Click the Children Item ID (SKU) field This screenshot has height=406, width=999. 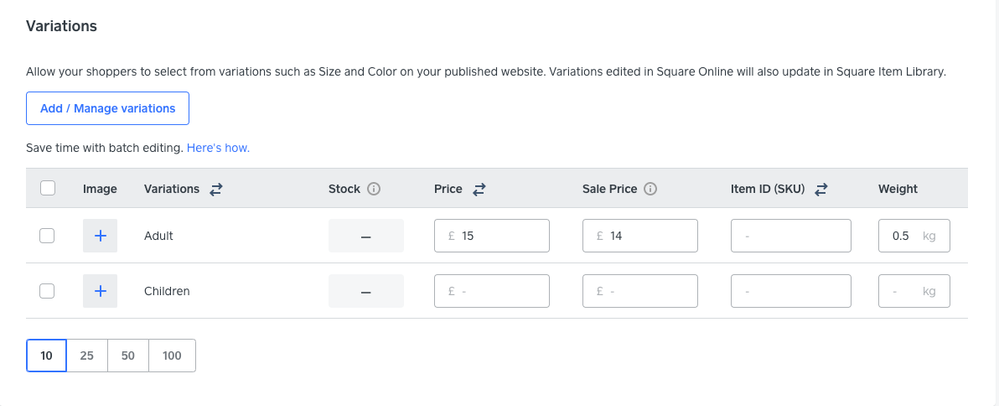[791, 291]
